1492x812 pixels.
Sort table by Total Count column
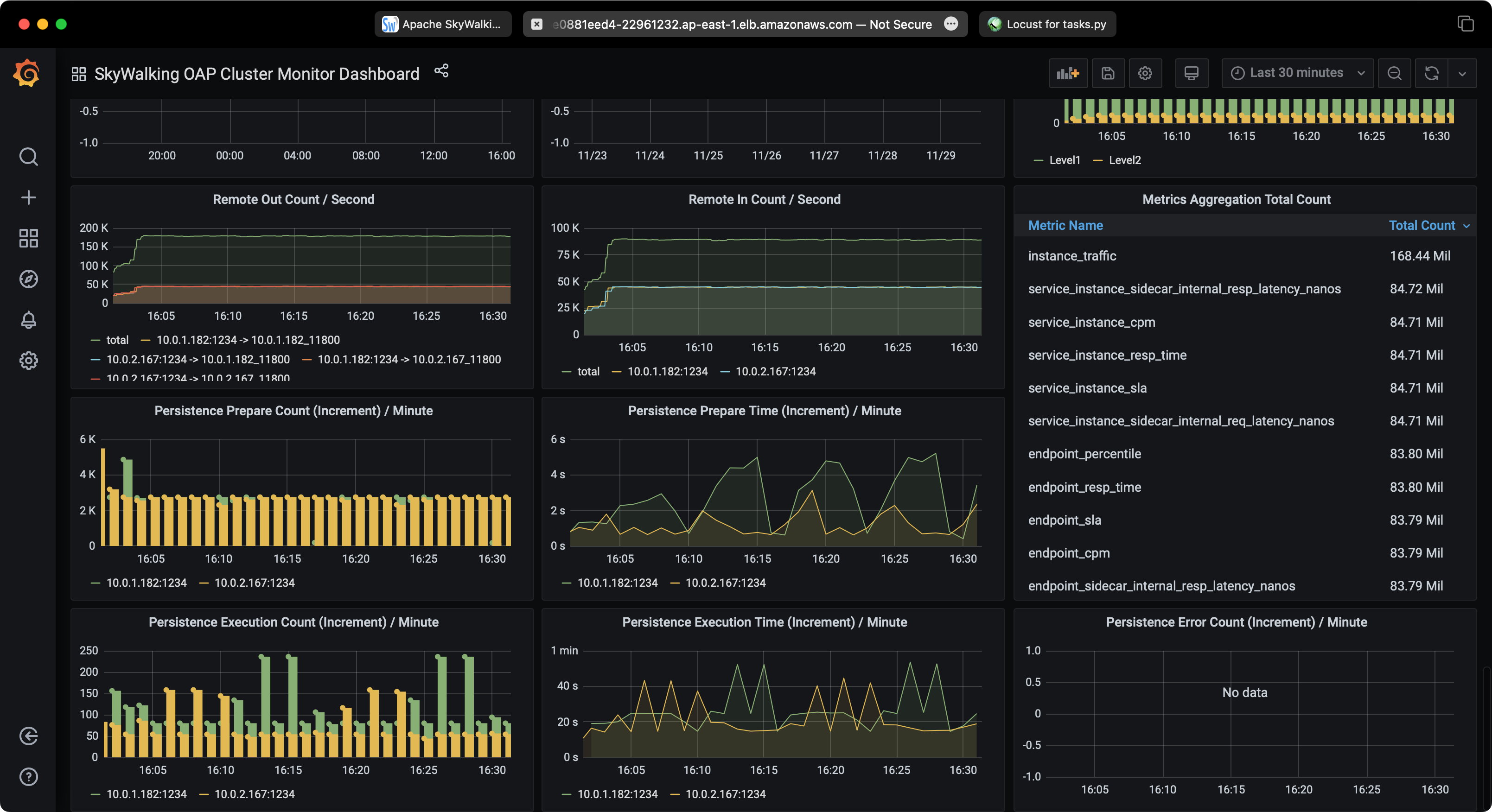click(x=1422, y=225)
